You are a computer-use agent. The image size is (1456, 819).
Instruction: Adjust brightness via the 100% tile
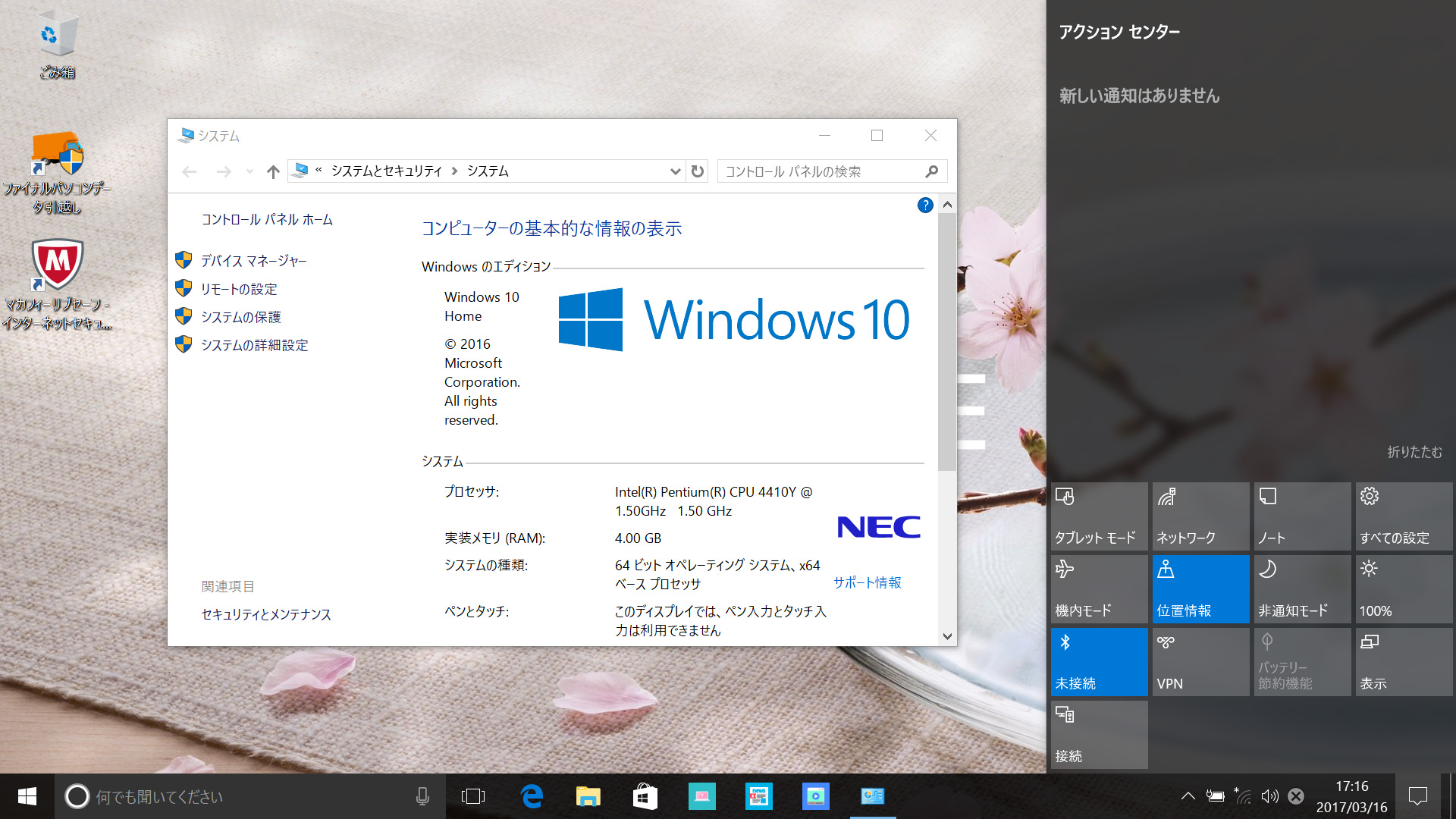(1403, 588)
